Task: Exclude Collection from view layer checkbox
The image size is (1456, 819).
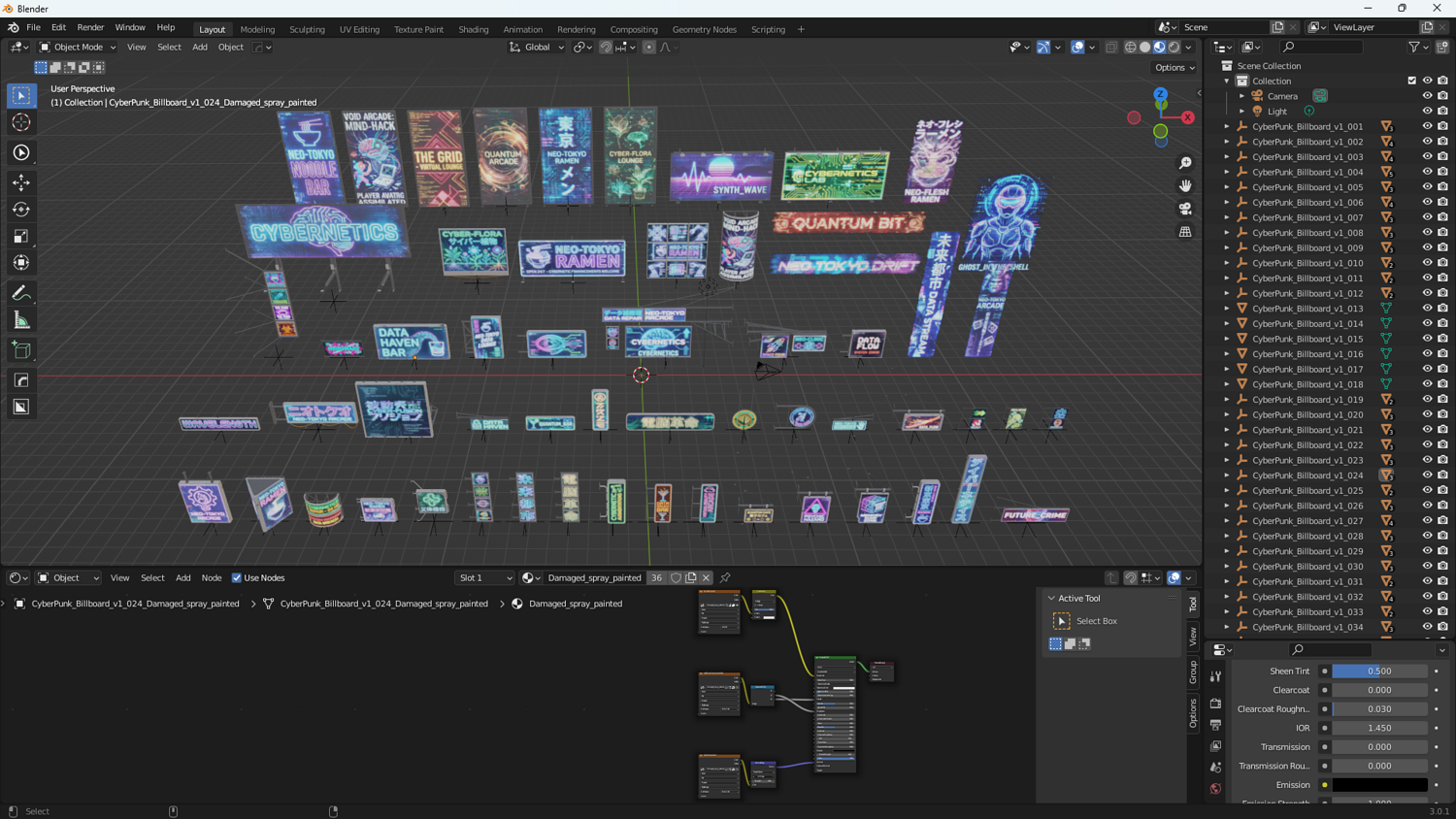Action: tap(1412, 81)
